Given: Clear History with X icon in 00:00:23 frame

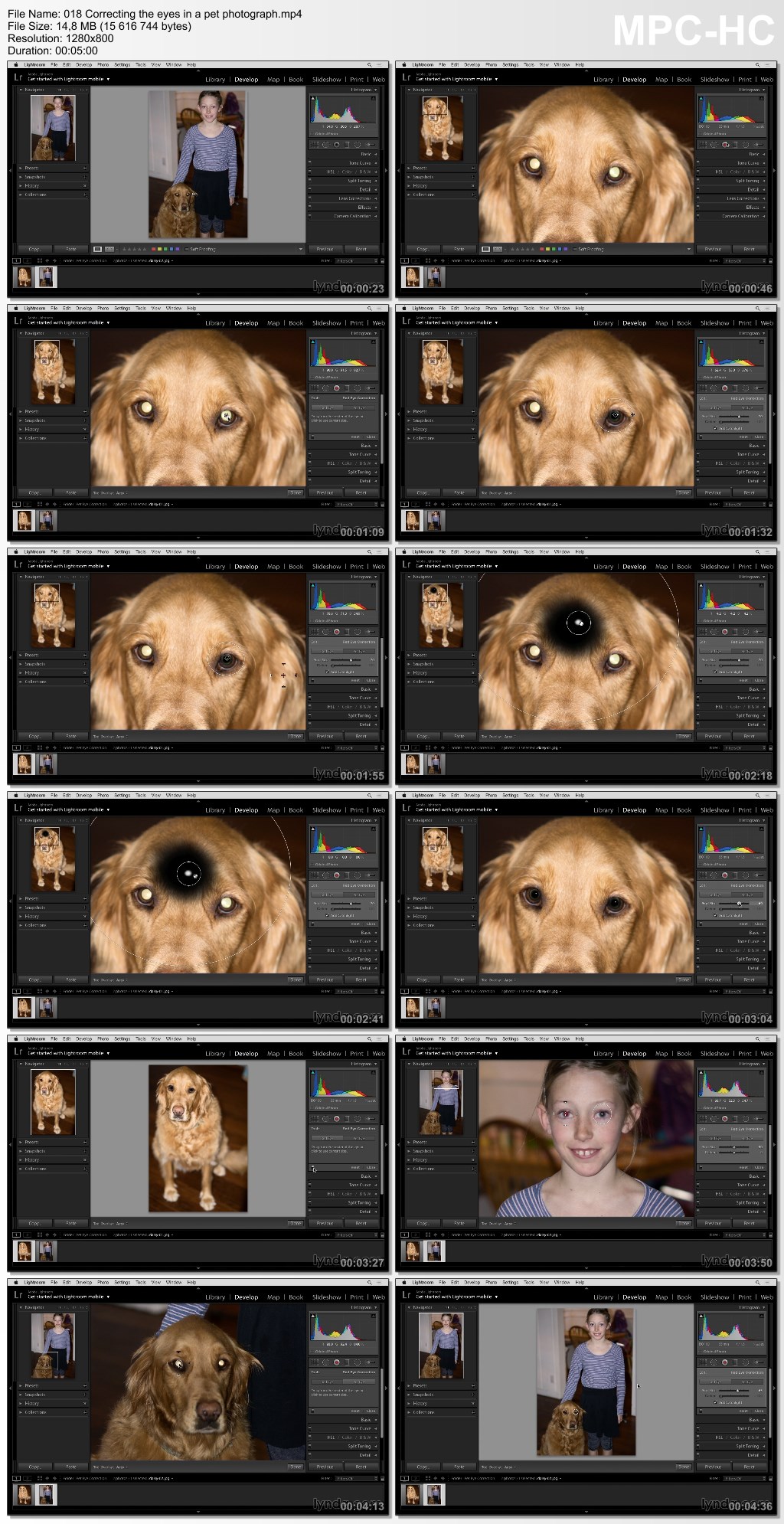Looking at the screenshot, I should [85, 185].
